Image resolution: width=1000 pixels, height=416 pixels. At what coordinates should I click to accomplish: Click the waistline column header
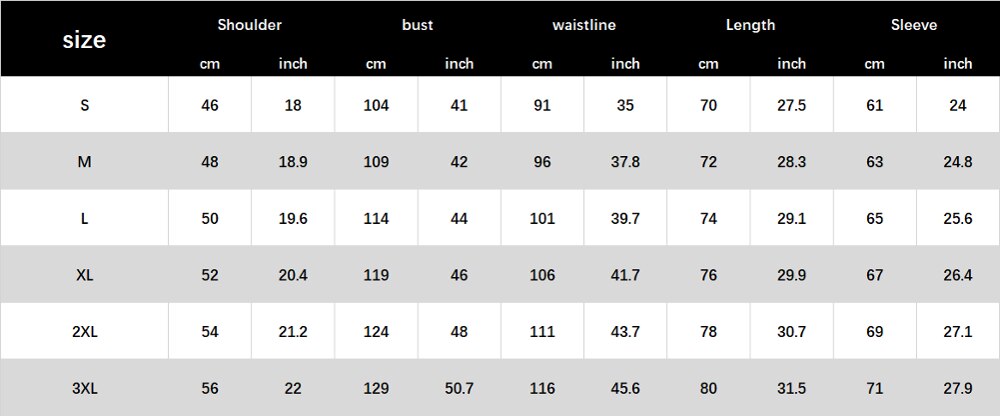[584, 25]
